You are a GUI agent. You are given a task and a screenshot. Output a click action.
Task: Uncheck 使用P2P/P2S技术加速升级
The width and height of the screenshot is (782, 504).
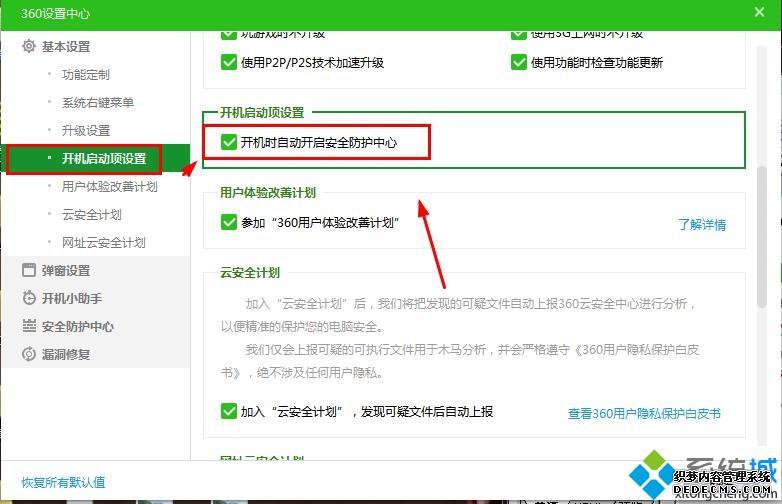coord(228,62)
